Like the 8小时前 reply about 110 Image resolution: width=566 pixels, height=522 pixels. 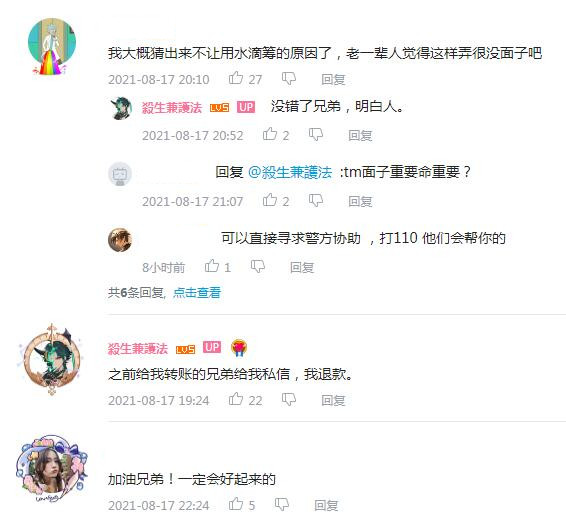point(212,266)
